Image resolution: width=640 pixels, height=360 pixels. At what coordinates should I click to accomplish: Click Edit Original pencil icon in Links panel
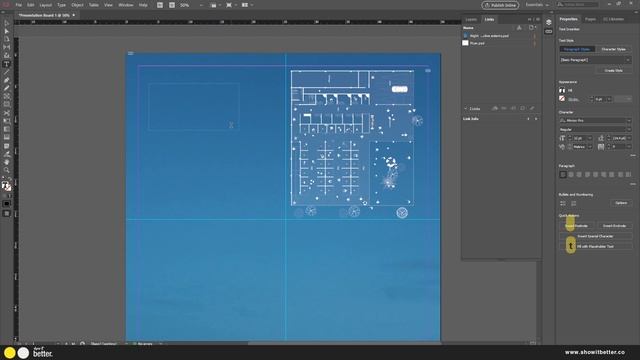532,109
